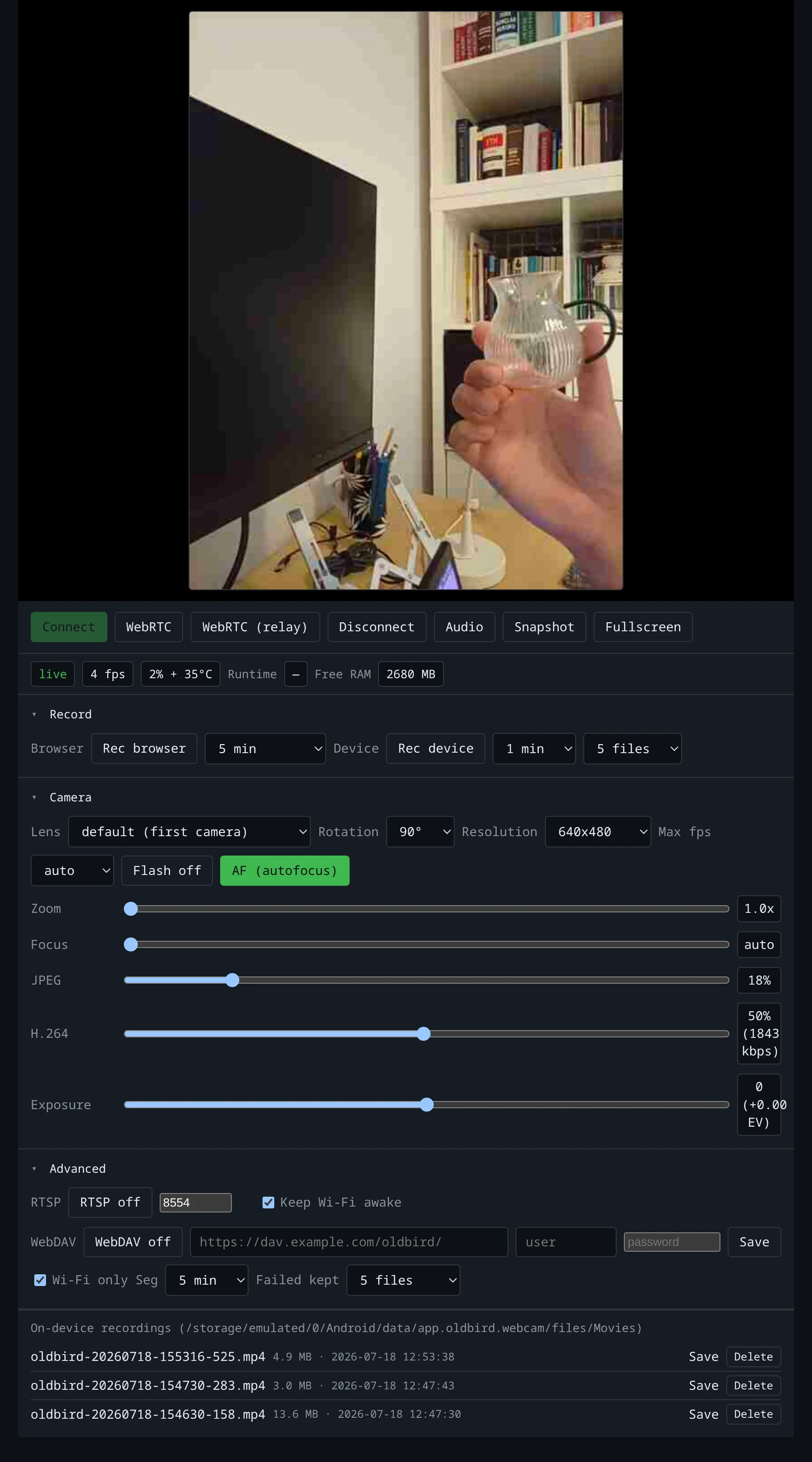Adjust the H.264 bitrate slider
This screenshot has height=1462, width=812.
426,1033
